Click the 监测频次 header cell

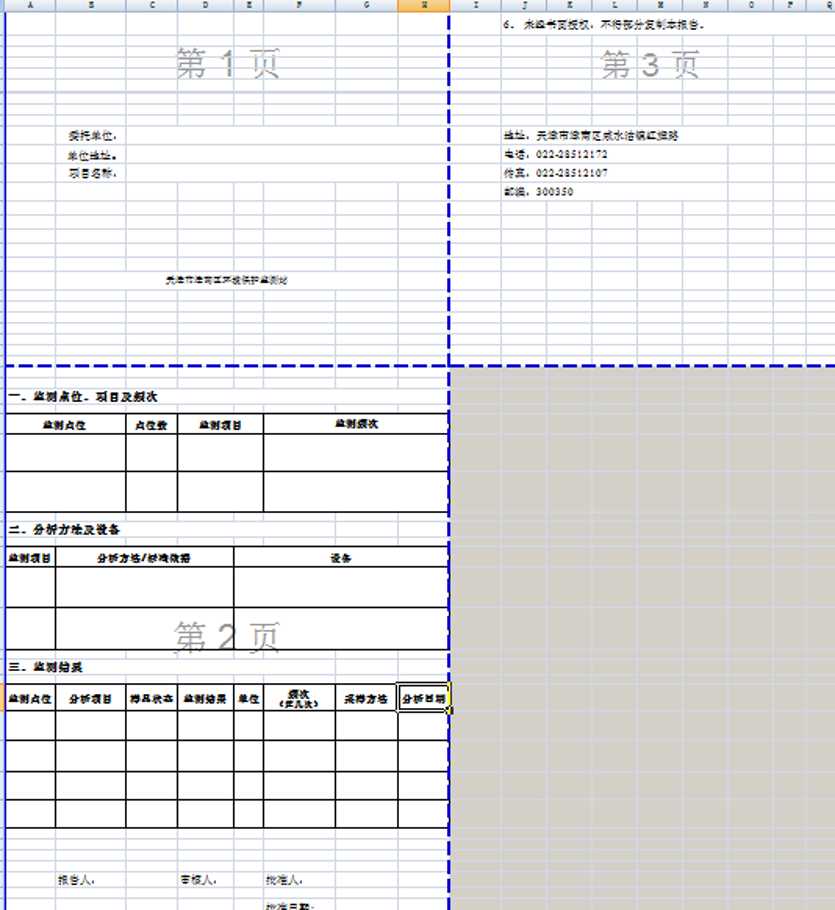tap(356, 424)
